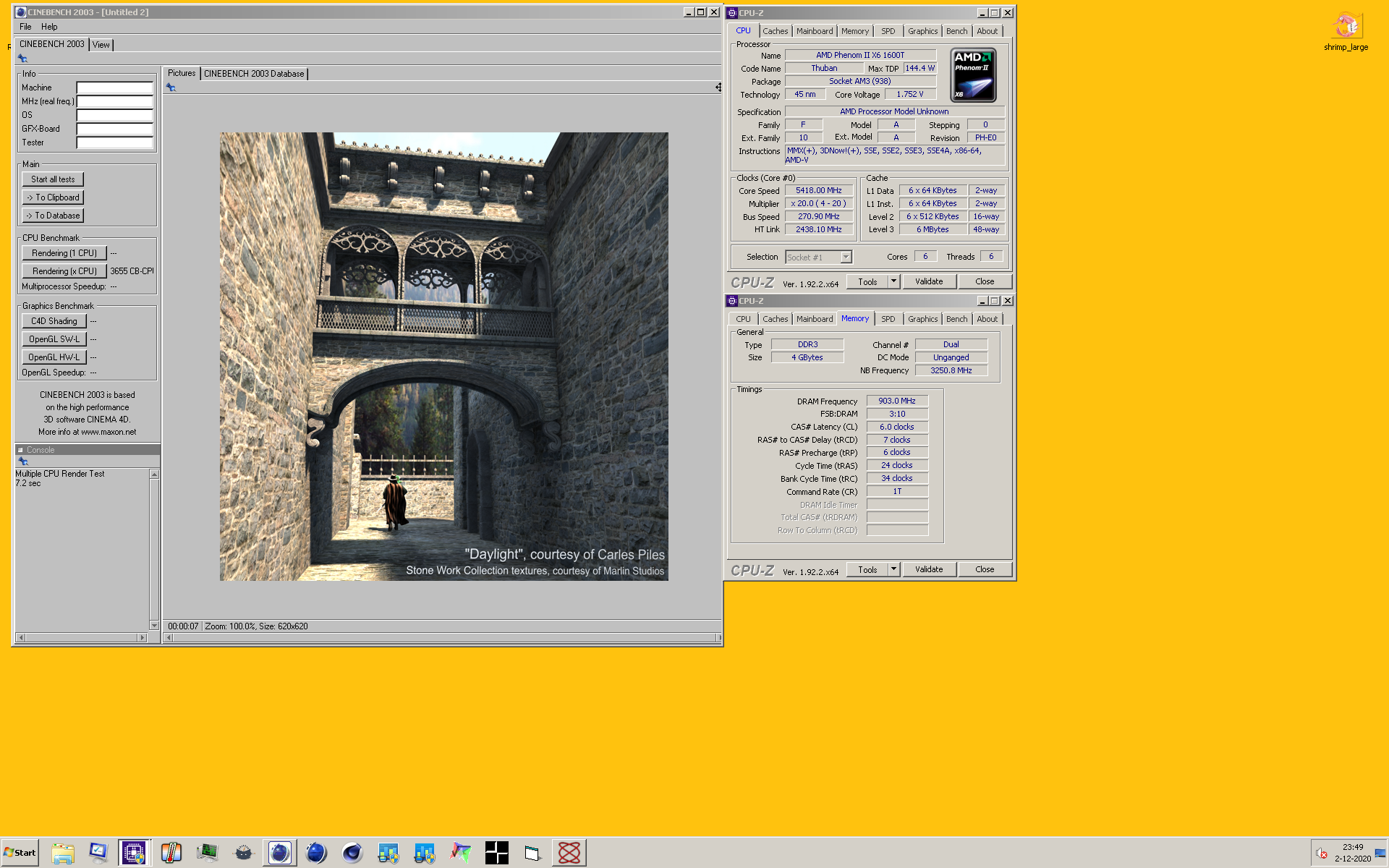Open the Cinema 4D sphere icon in taskbar
The height and width of the screenshot is (868, 1389).
tap(352, 854)
